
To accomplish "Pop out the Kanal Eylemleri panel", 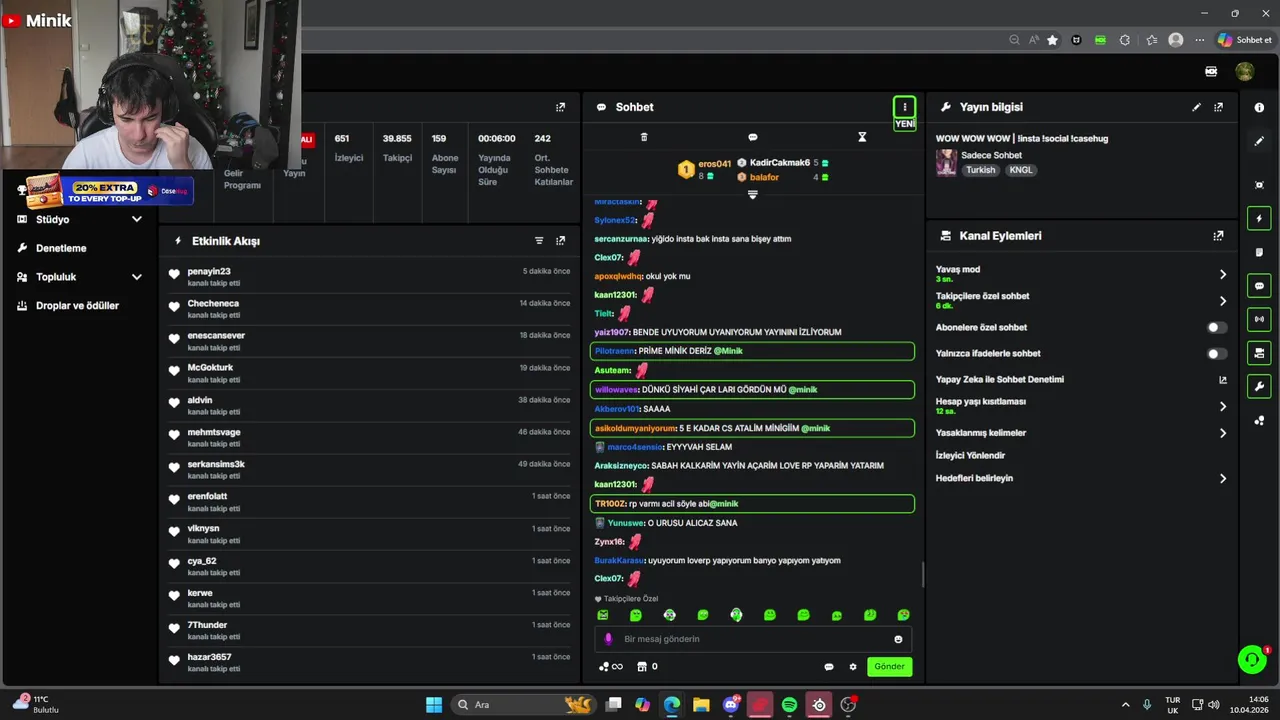I will (x=1218, y=236).
